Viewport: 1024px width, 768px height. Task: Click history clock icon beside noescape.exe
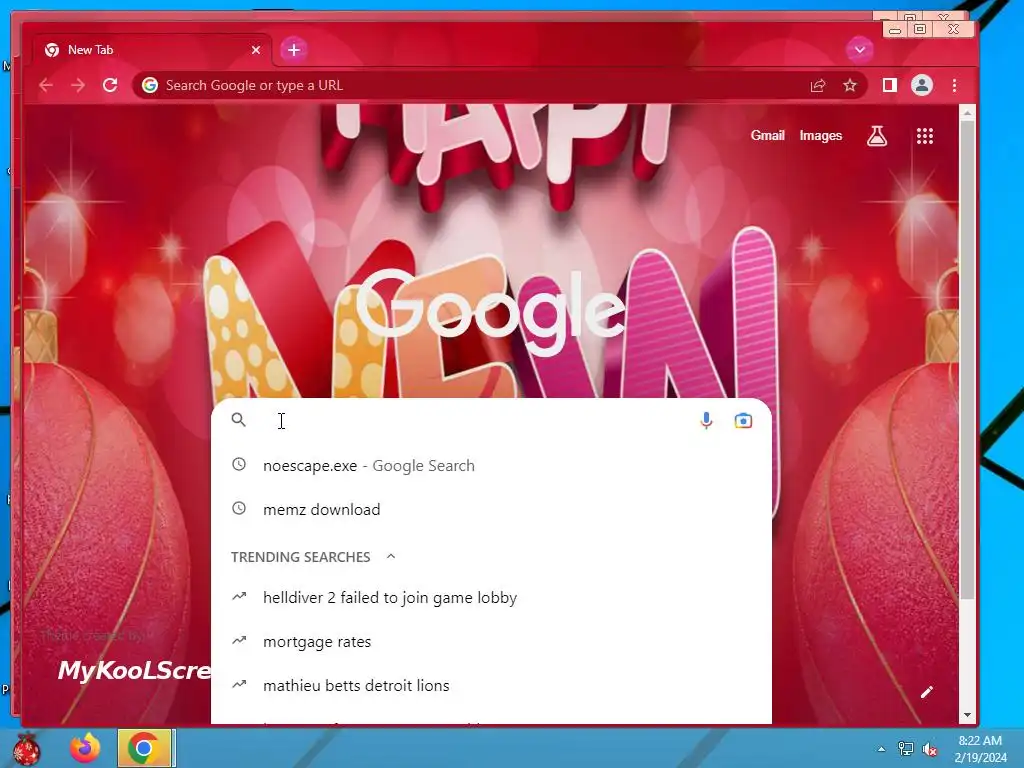pyautogui.click(x=239, y=464)
